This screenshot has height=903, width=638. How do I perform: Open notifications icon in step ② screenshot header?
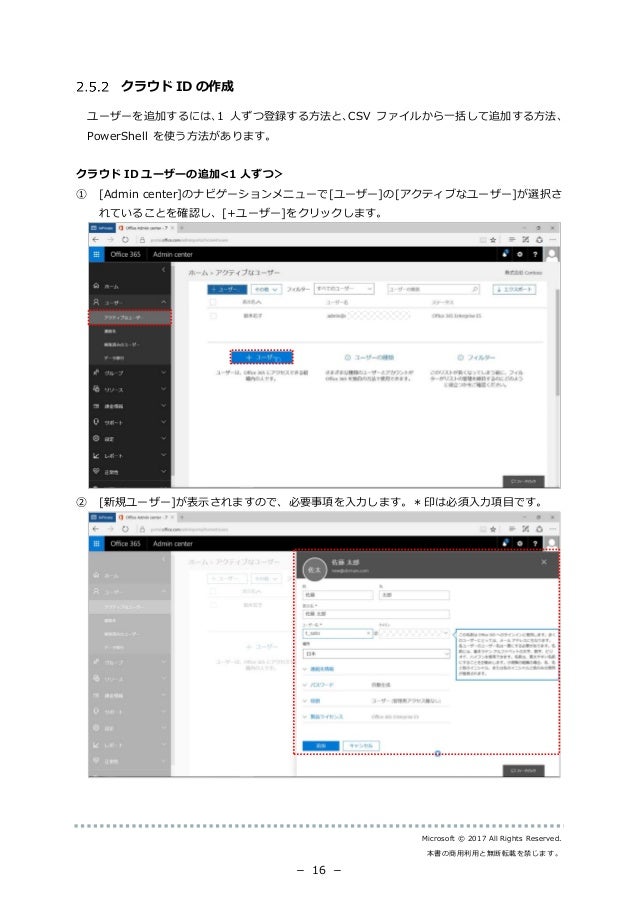506,542
